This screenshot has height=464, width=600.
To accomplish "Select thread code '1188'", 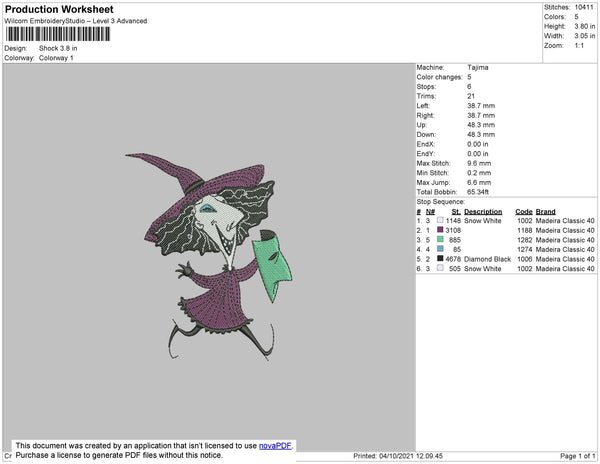I will pos(525,230).
